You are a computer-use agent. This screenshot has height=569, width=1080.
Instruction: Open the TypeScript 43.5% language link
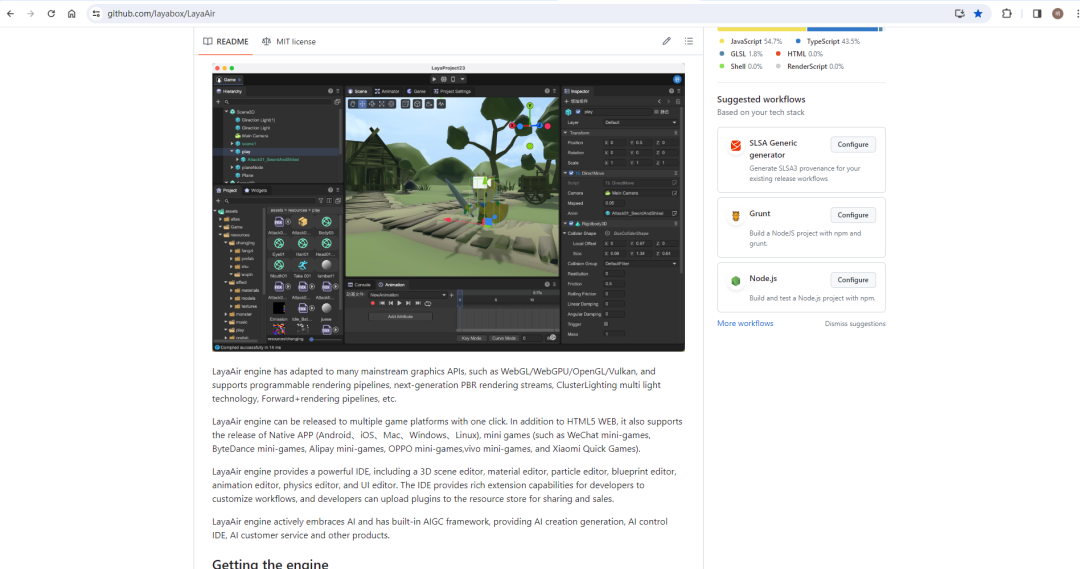827,41
